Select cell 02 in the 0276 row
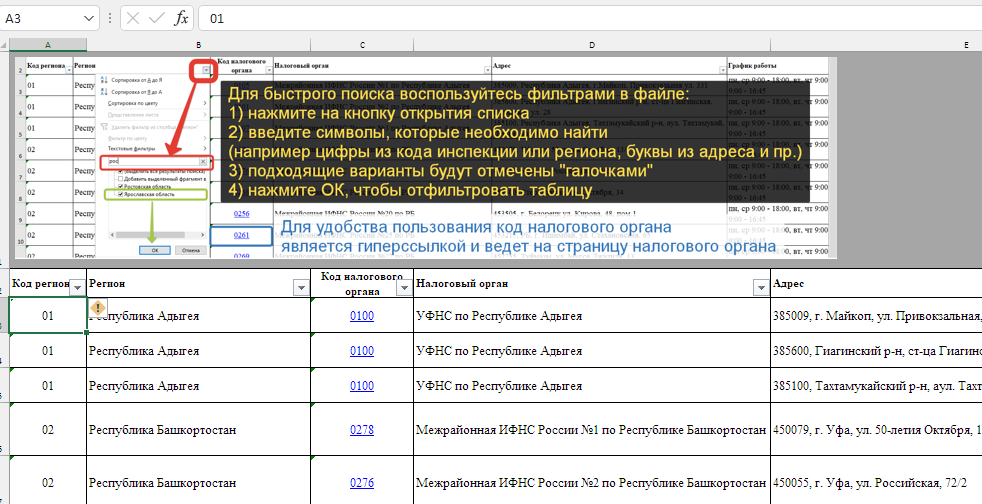This screenshot has height=504, width=982. 48,483
